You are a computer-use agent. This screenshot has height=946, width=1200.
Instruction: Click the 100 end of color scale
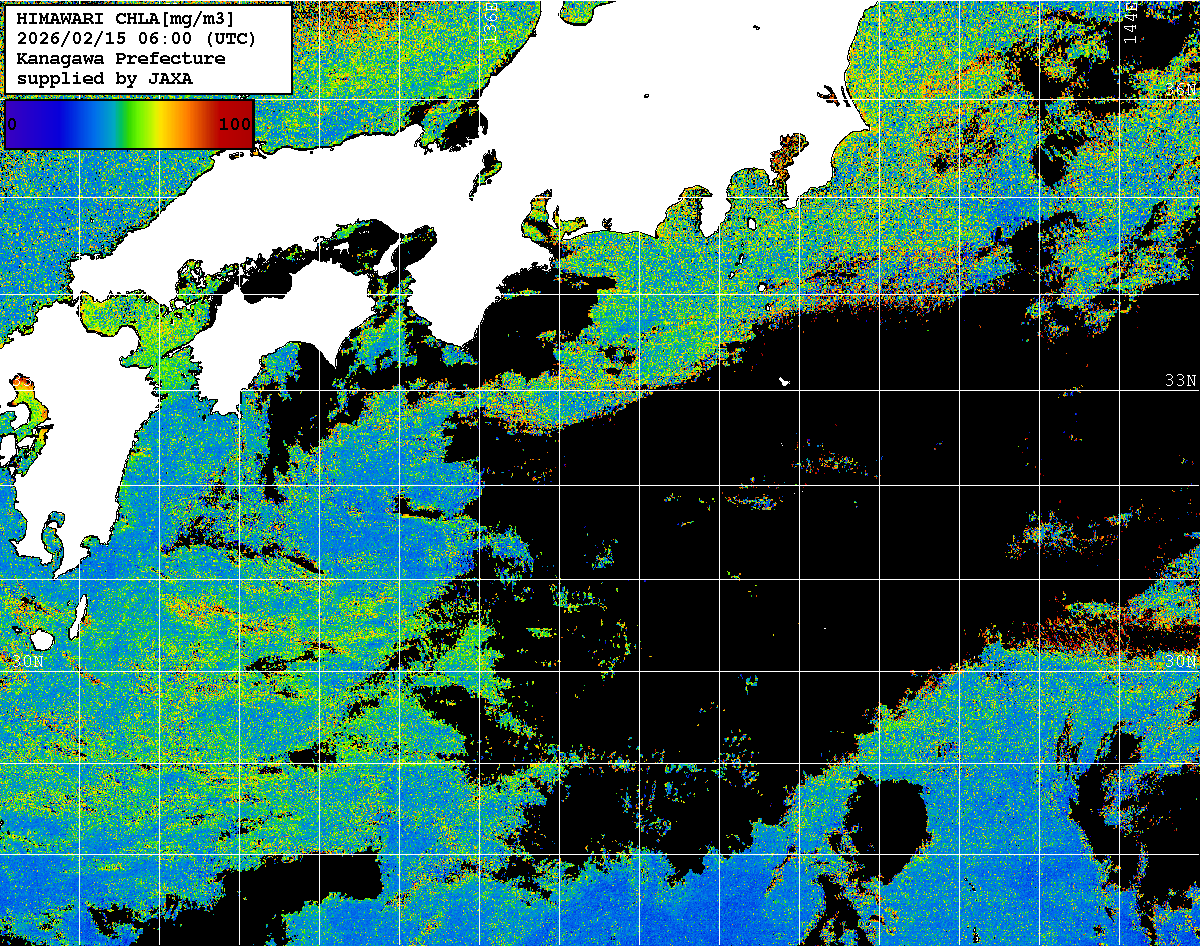click(234, 124)
